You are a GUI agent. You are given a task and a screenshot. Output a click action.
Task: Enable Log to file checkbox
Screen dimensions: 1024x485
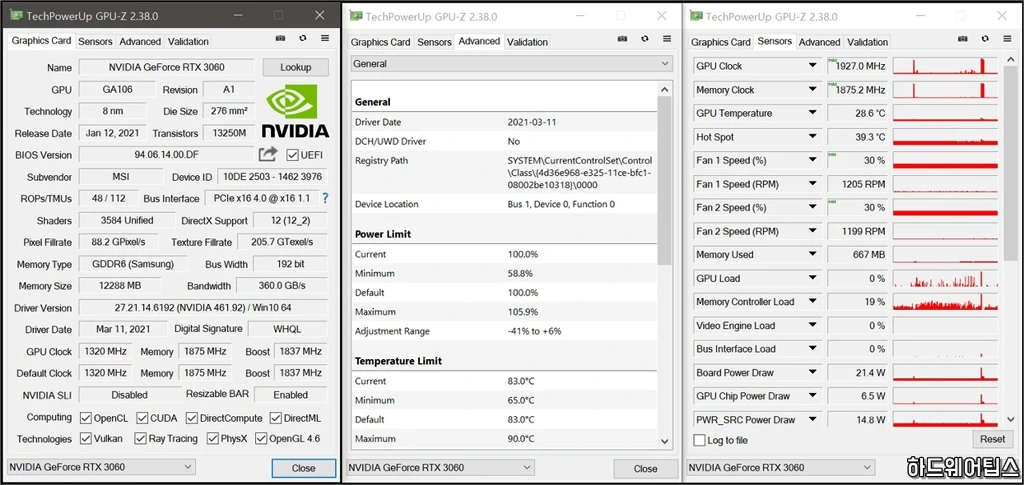click(699, 441)
